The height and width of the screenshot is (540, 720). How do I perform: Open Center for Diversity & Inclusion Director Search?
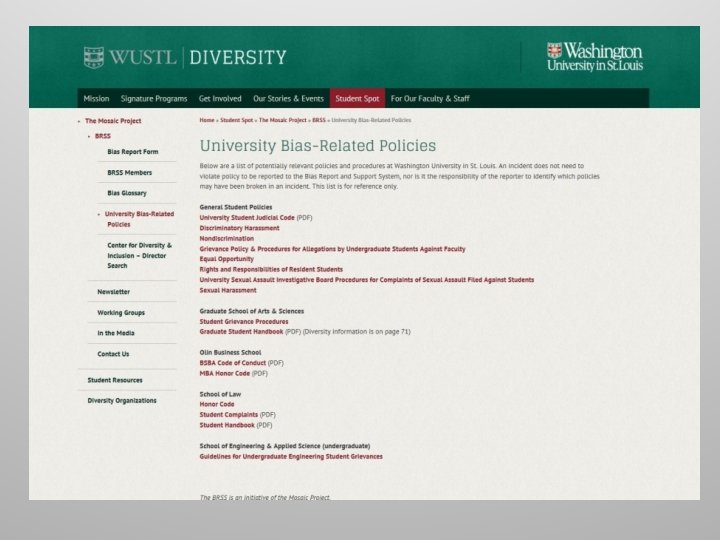[x=139, y=255]
